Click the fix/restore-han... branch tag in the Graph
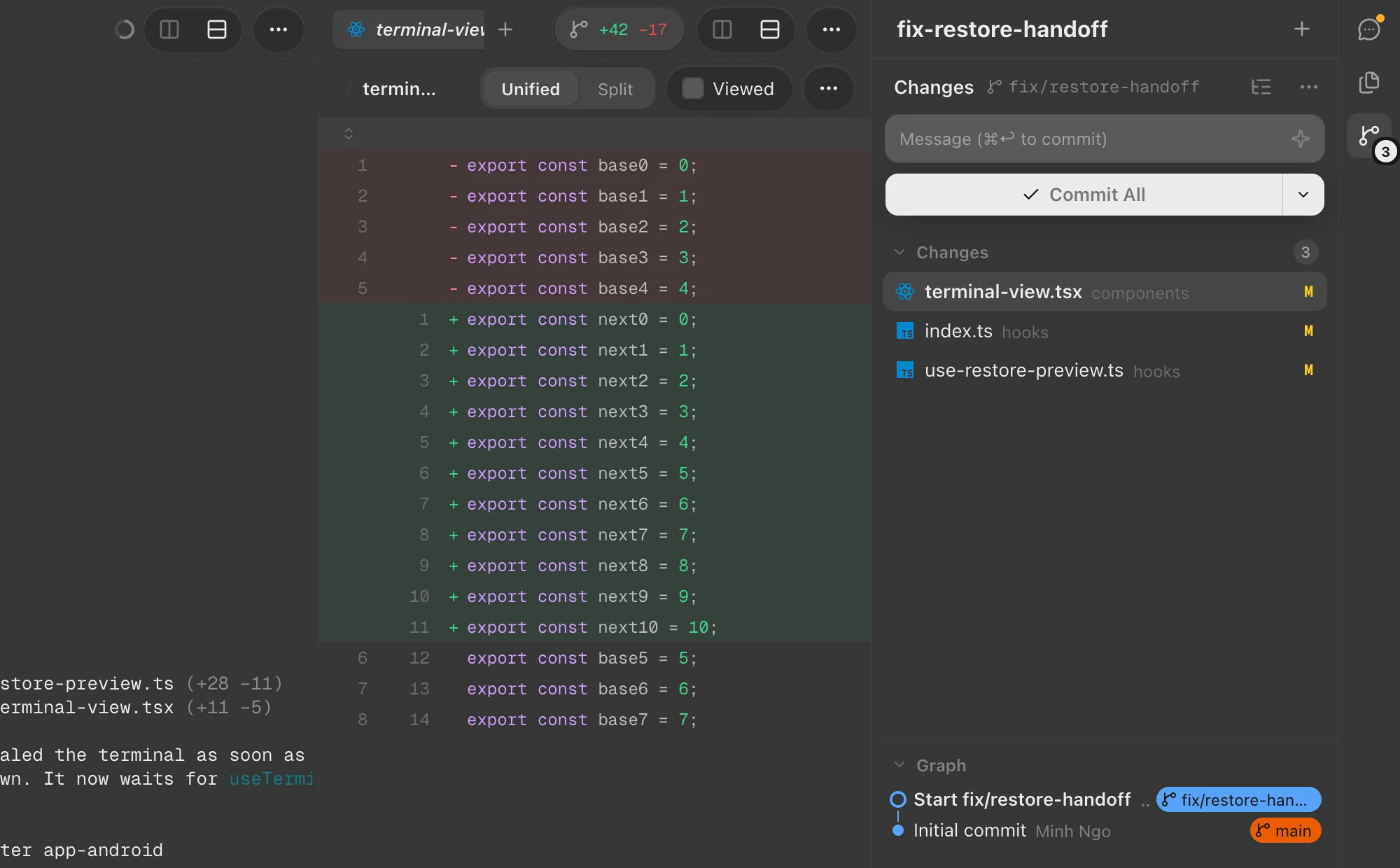Screen dimensions: 1400x868 (x=1238, y=799)
